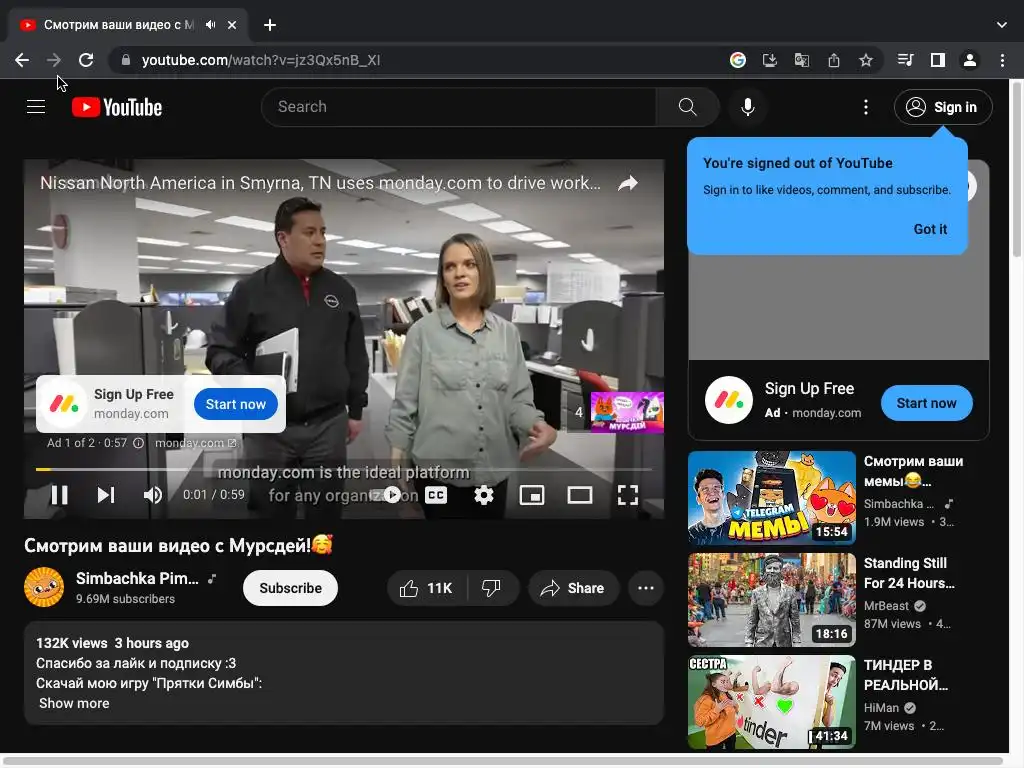Open a new browser tab
The height and width of the screenshot is (768, 1024).
click(270, 25)
